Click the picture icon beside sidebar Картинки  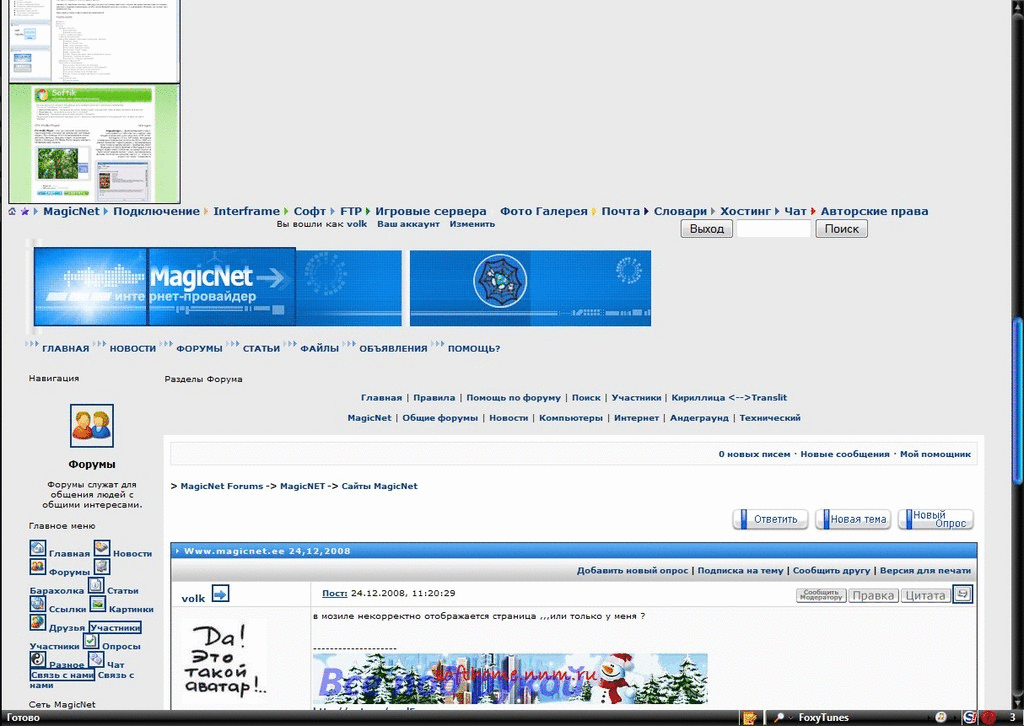[97, 604]
